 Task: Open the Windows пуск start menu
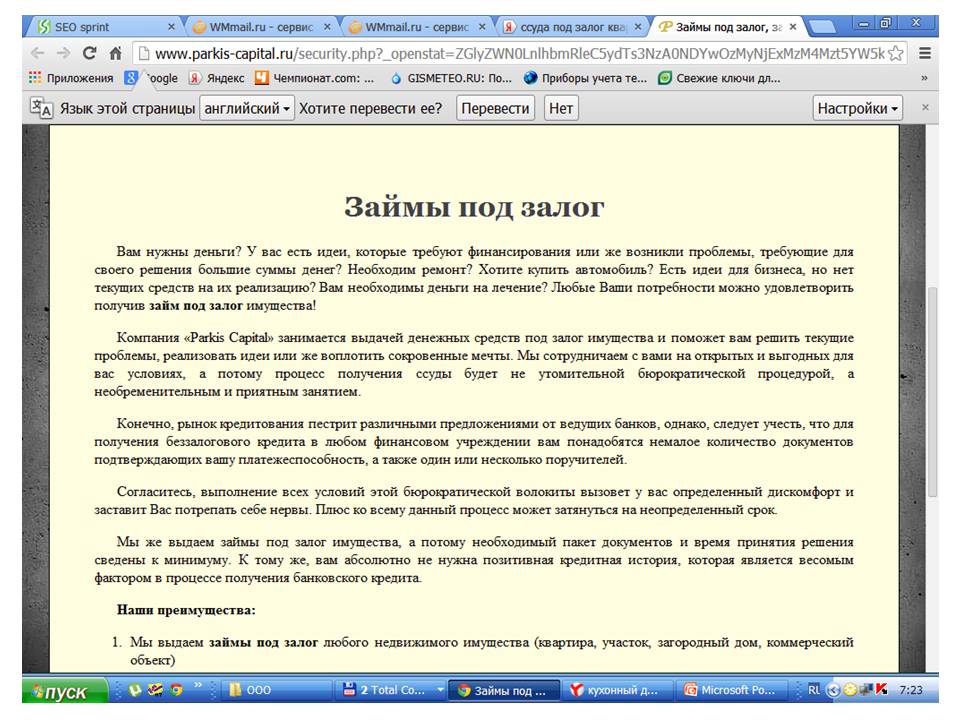pyautogui.click(x=65, y=691)
